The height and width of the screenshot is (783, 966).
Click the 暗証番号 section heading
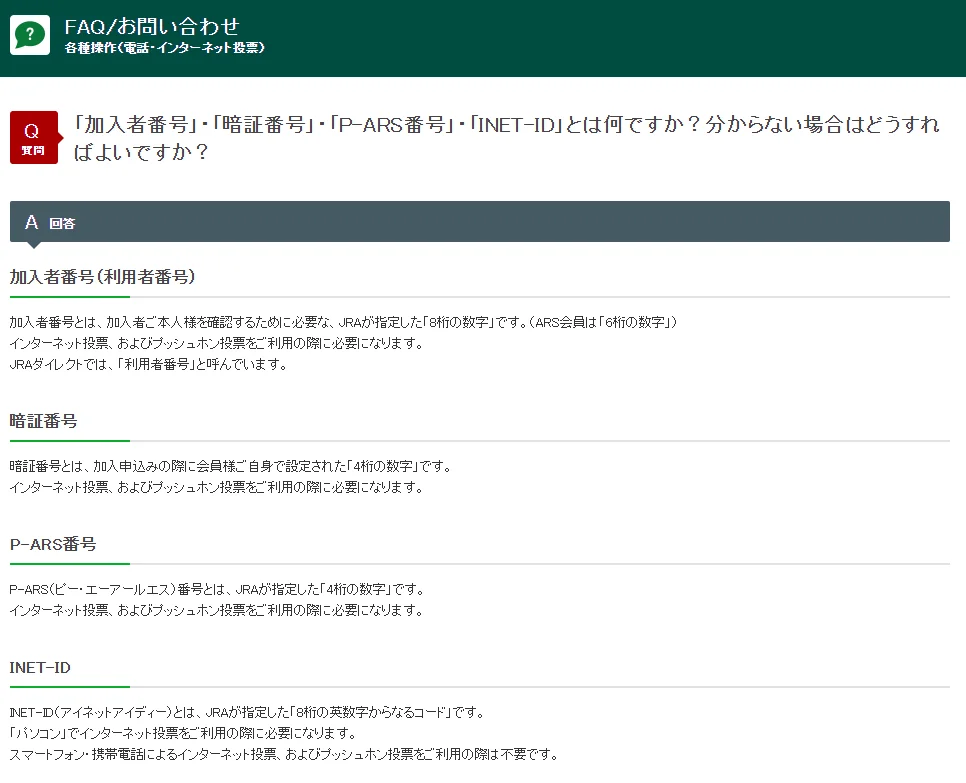pos(43,421)
